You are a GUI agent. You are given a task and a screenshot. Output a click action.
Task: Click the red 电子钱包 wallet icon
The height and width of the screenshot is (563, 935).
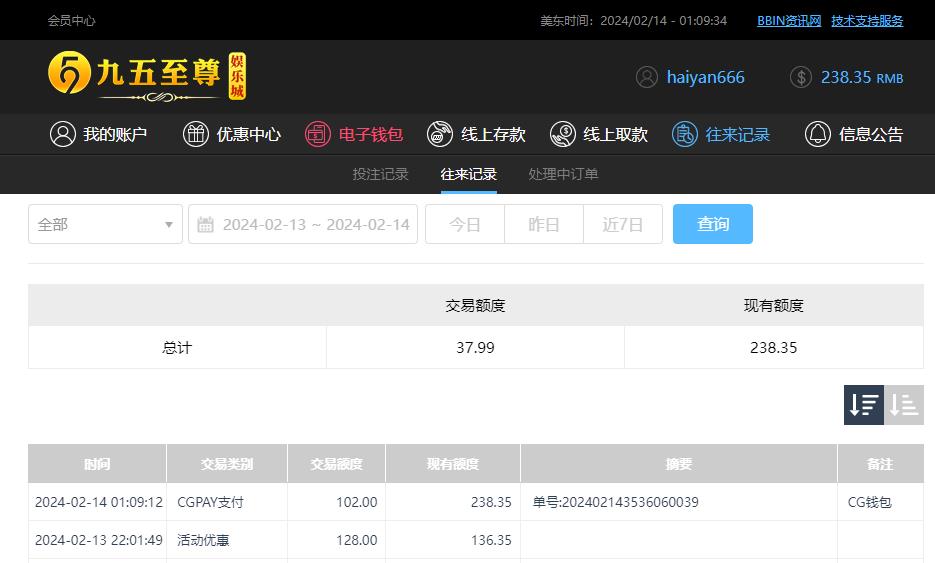click(318, 134)
